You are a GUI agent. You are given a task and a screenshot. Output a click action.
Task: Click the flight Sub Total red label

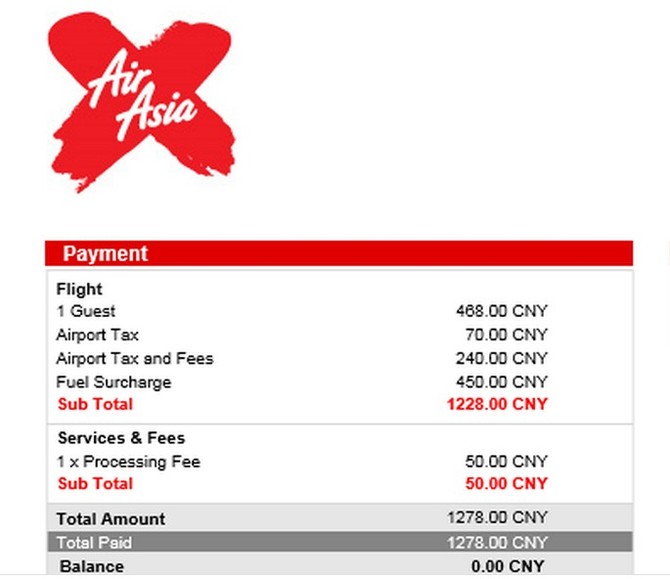click(x=95, y=404)
